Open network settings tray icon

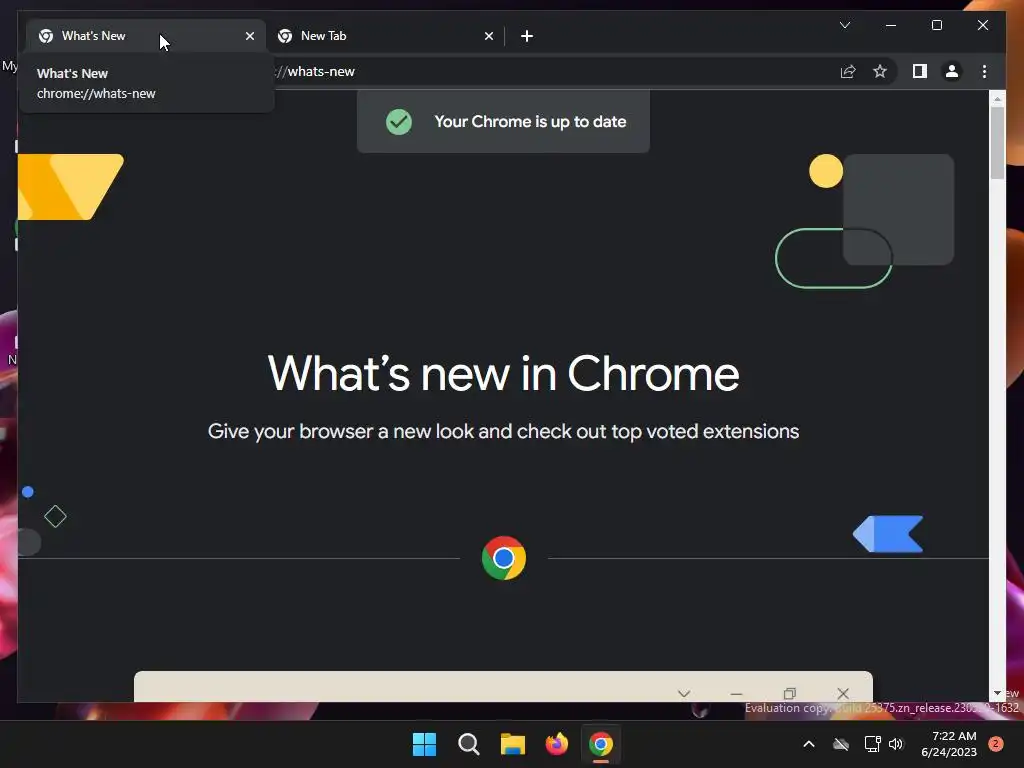tap(872, 744)
